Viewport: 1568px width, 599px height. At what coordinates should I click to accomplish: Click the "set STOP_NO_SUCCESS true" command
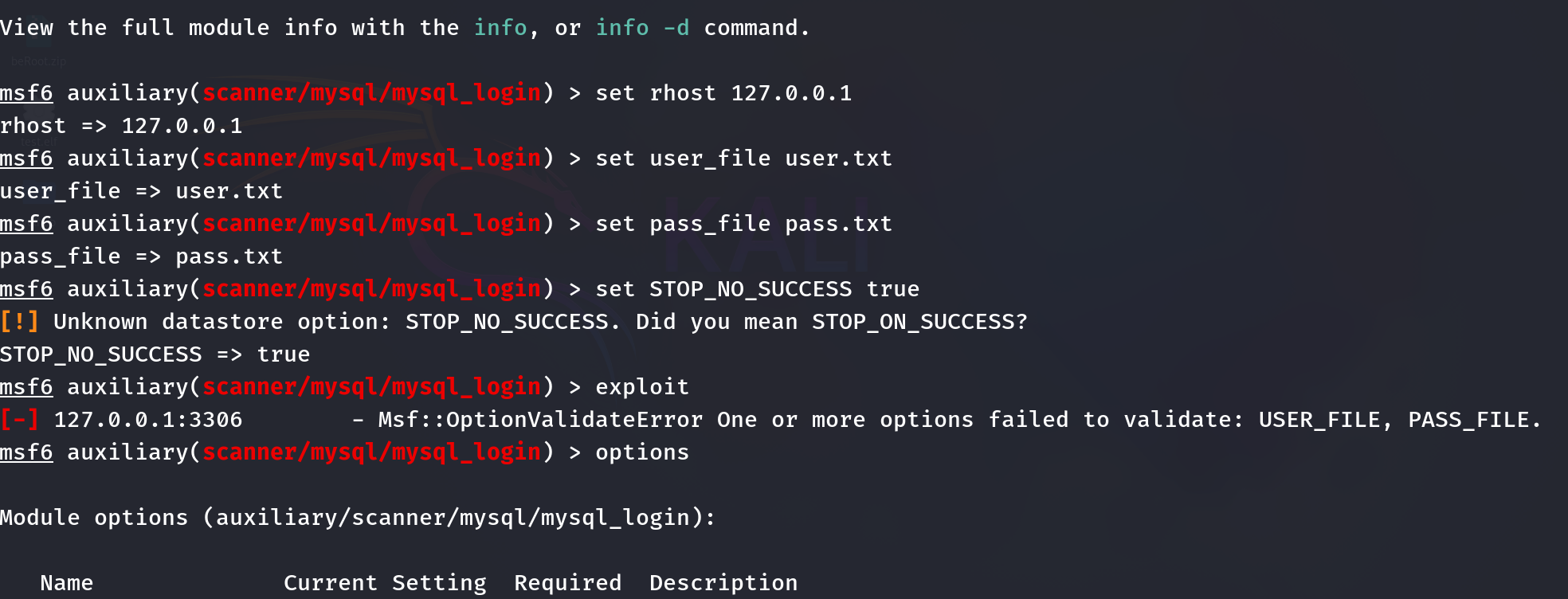(757, 289)
